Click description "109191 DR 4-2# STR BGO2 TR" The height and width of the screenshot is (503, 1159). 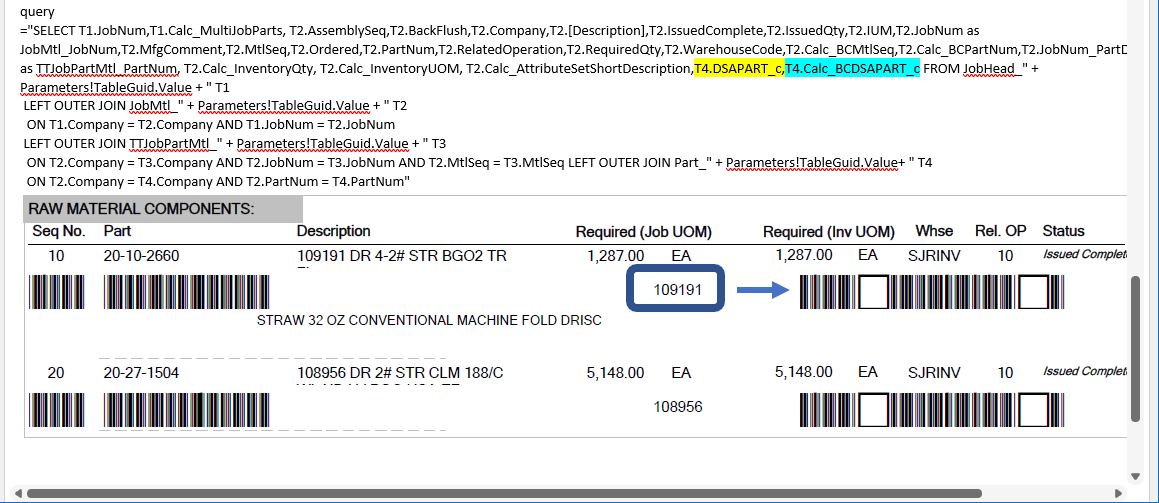[x=401, y=256]
